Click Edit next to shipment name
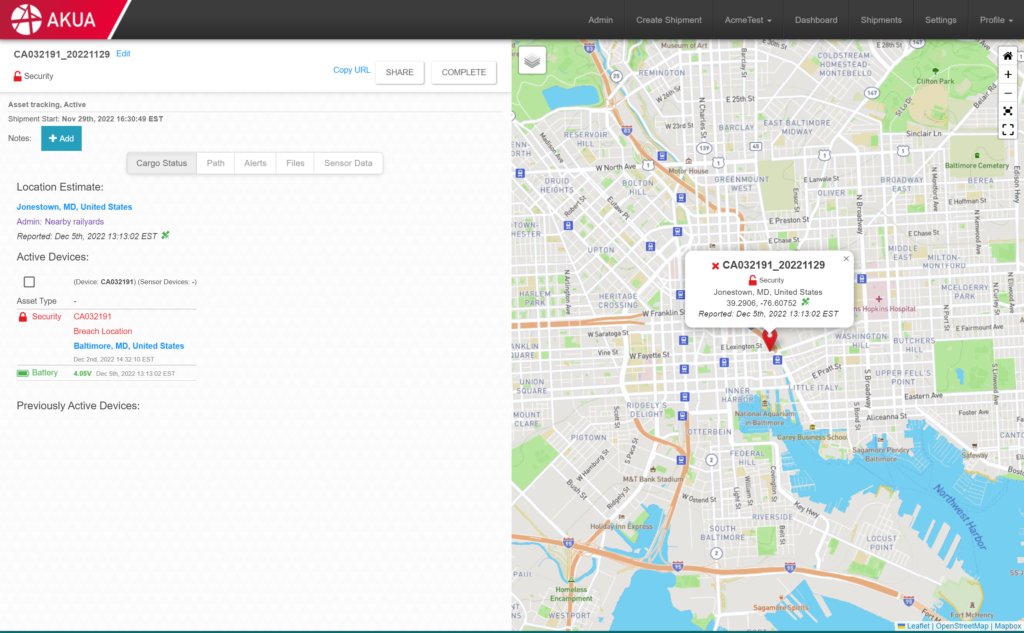Screen dimensions: 1024x633 pos(123,54)
